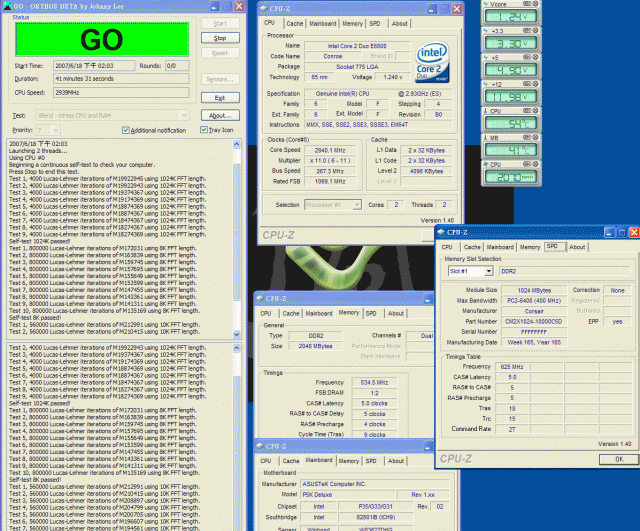Click the Rounds field showing 0/0

(x=177, y=66)
